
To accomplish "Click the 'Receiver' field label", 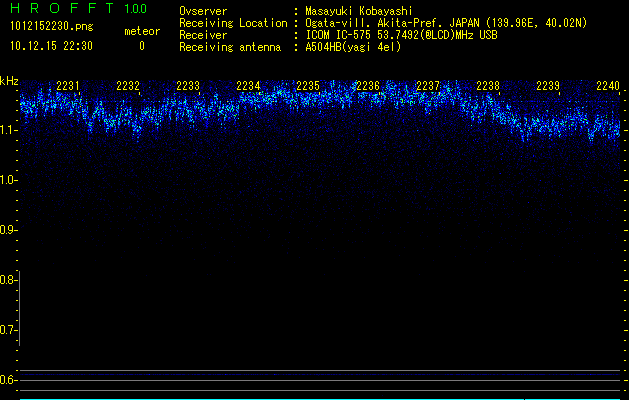I will click(203, 35).
